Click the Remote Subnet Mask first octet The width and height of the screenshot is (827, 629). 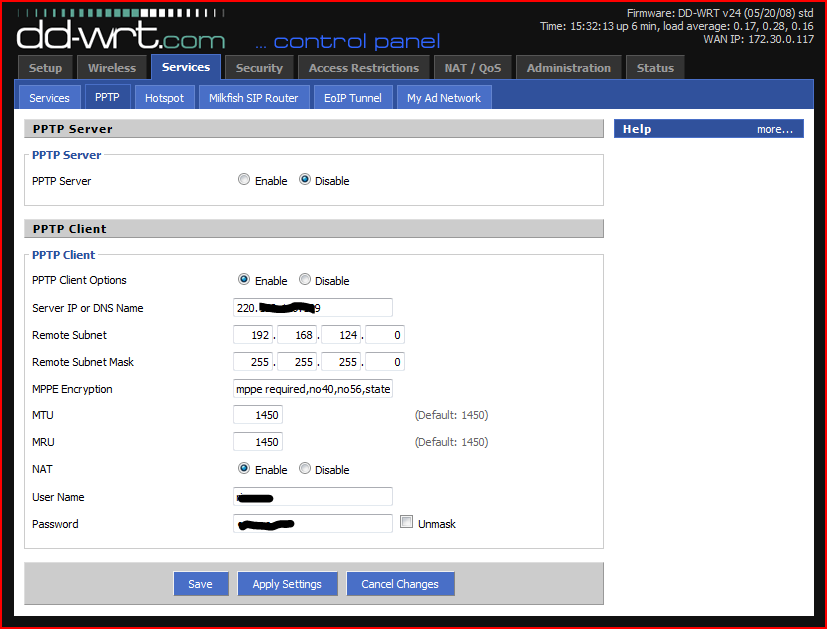tap(253, 362)
